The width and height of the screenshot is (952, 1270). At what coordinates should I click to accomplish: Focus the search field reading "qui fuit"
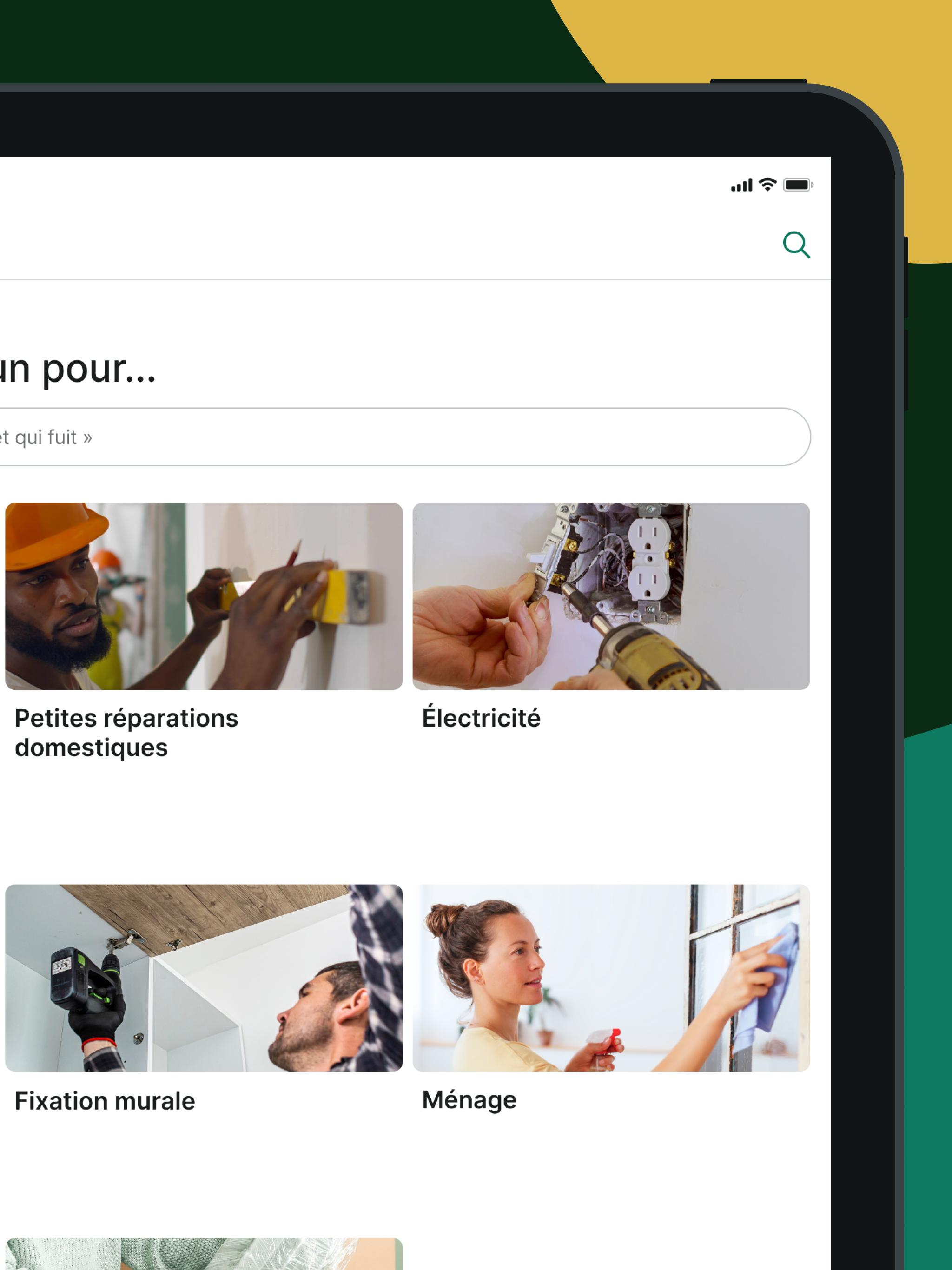[x=402, y=437]
